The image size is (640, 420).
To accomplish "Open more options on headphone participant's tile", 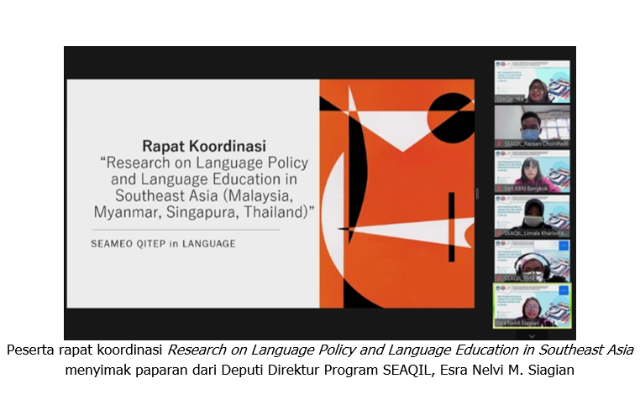I will click(563, 245).
